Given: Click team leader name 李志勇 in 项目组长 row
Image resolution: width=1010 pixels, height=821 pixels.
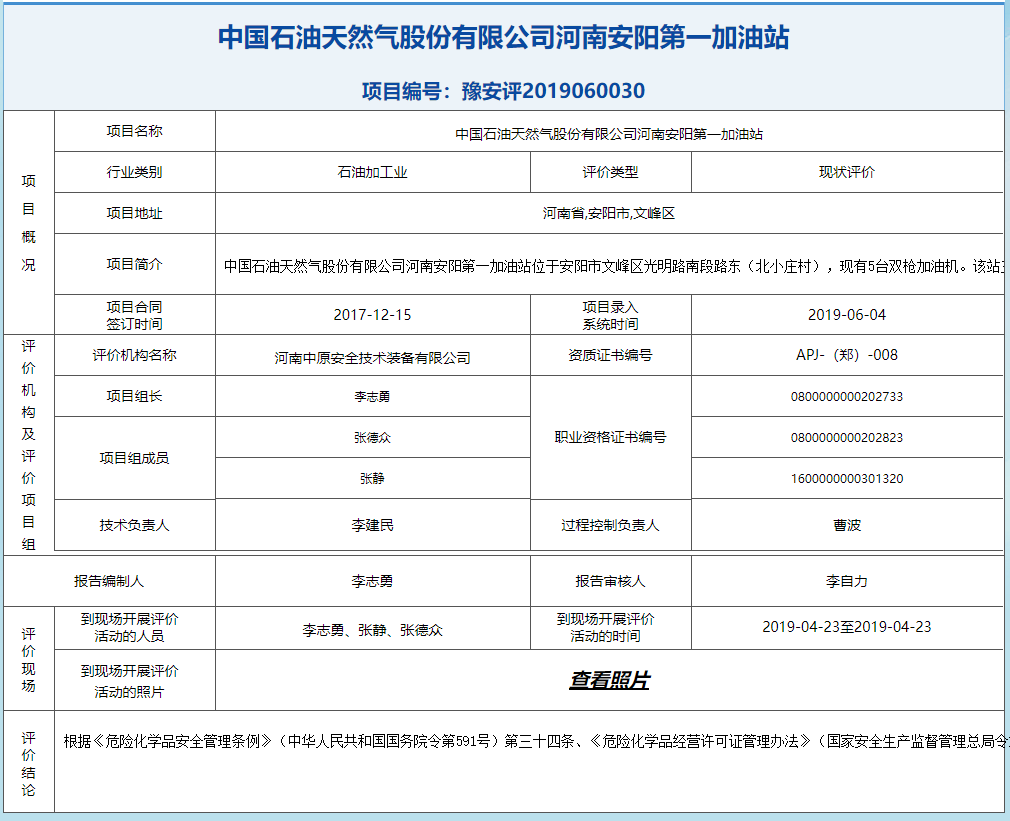Looking at the screenshot, I should [372, 397].
